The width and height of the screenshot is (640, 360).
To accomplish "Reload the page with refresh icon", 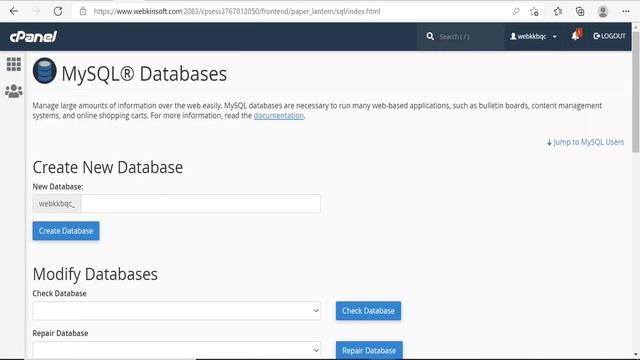I will pos(58,11).
